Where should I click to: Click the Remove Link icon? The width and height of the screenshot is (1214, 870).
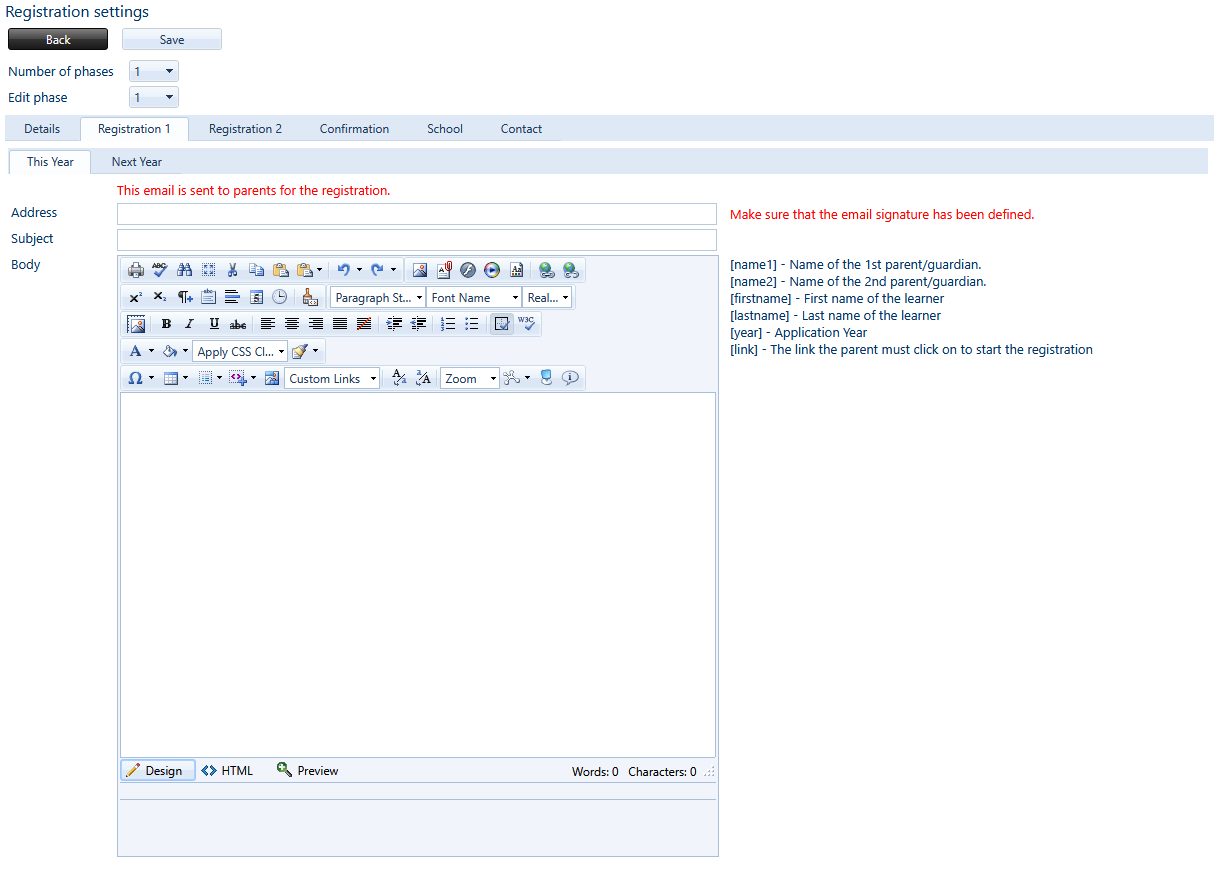point(571,270)
